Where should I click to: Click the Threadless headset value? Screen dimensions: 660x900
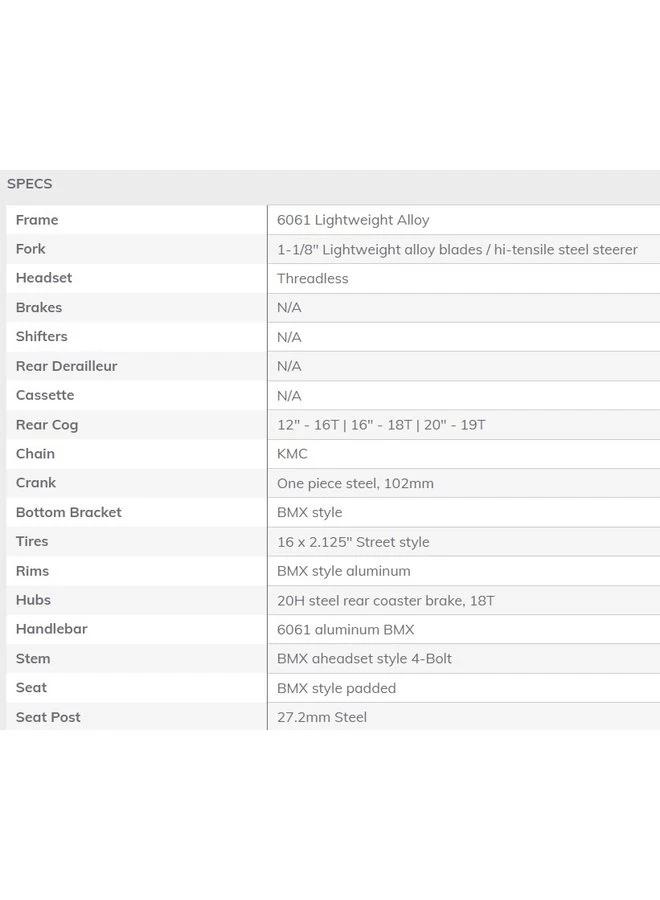[313, 279]
